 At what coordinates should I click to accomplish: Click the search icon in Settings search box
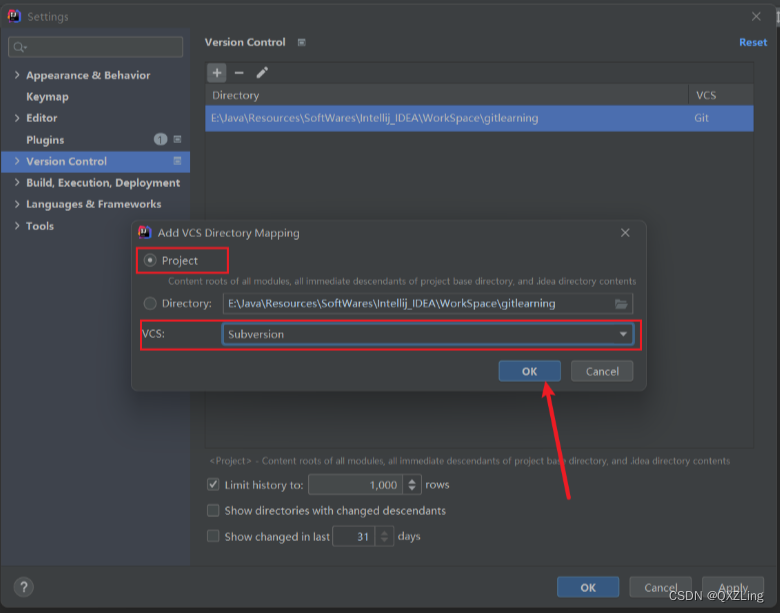(19, 47)
